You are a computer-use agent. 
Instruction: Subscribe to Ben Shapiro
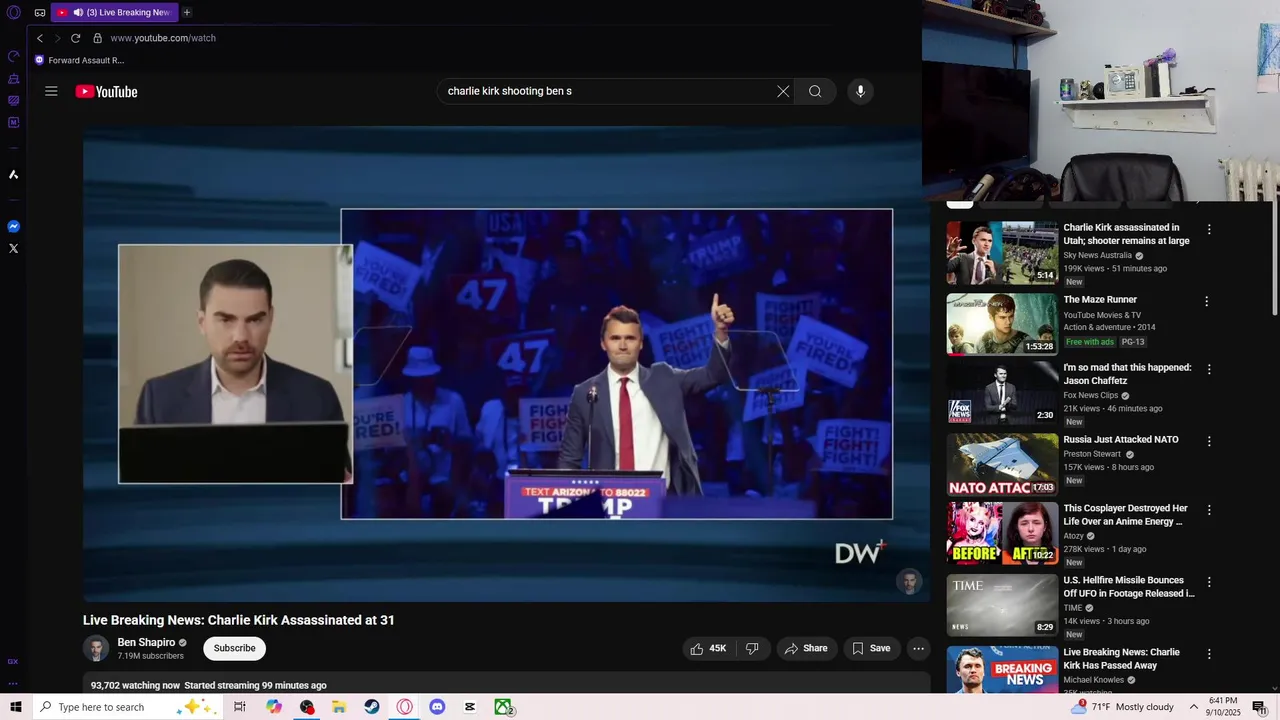point(235,648)
